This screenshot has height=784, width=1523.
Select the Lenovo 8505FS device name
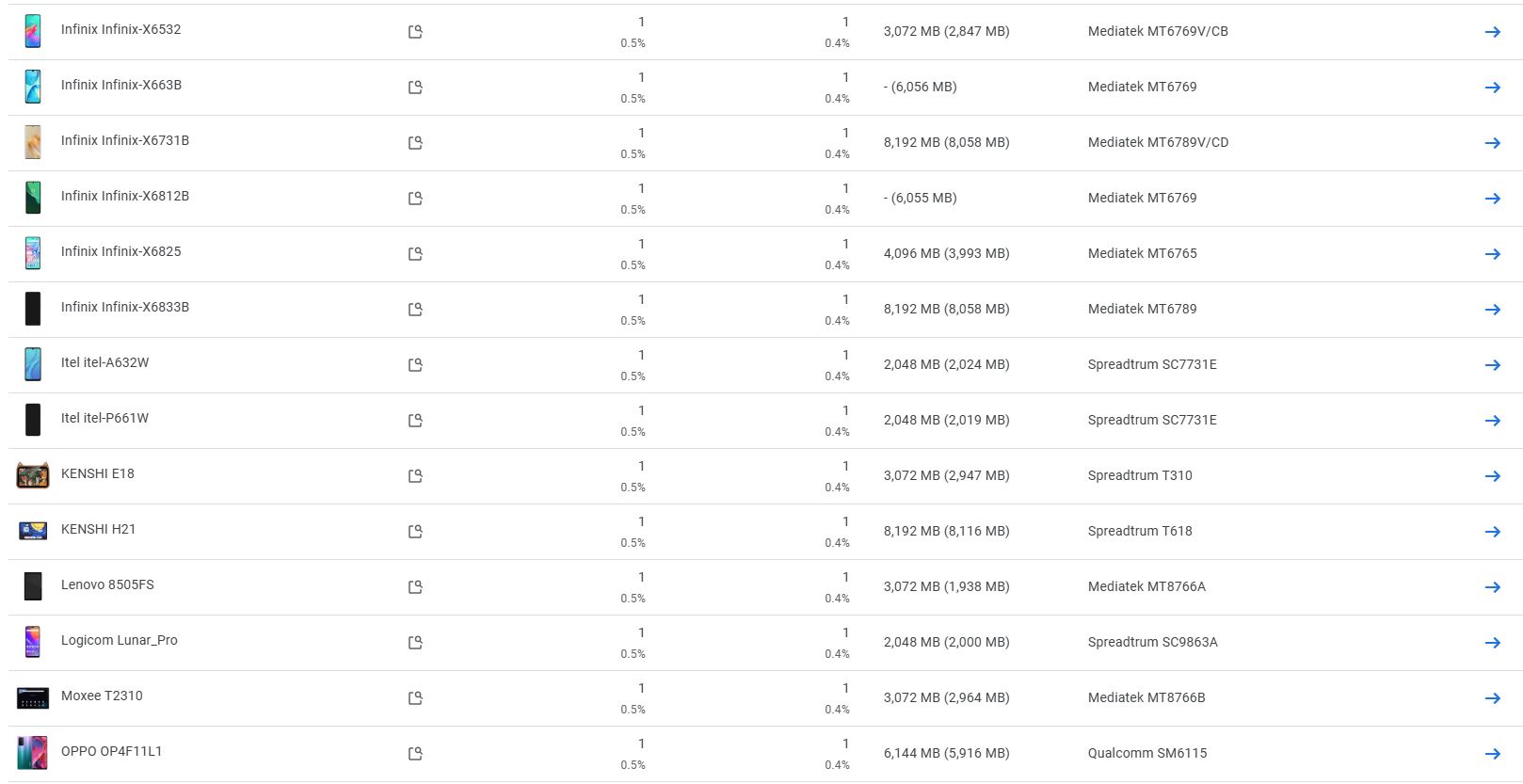pos(107,584)
